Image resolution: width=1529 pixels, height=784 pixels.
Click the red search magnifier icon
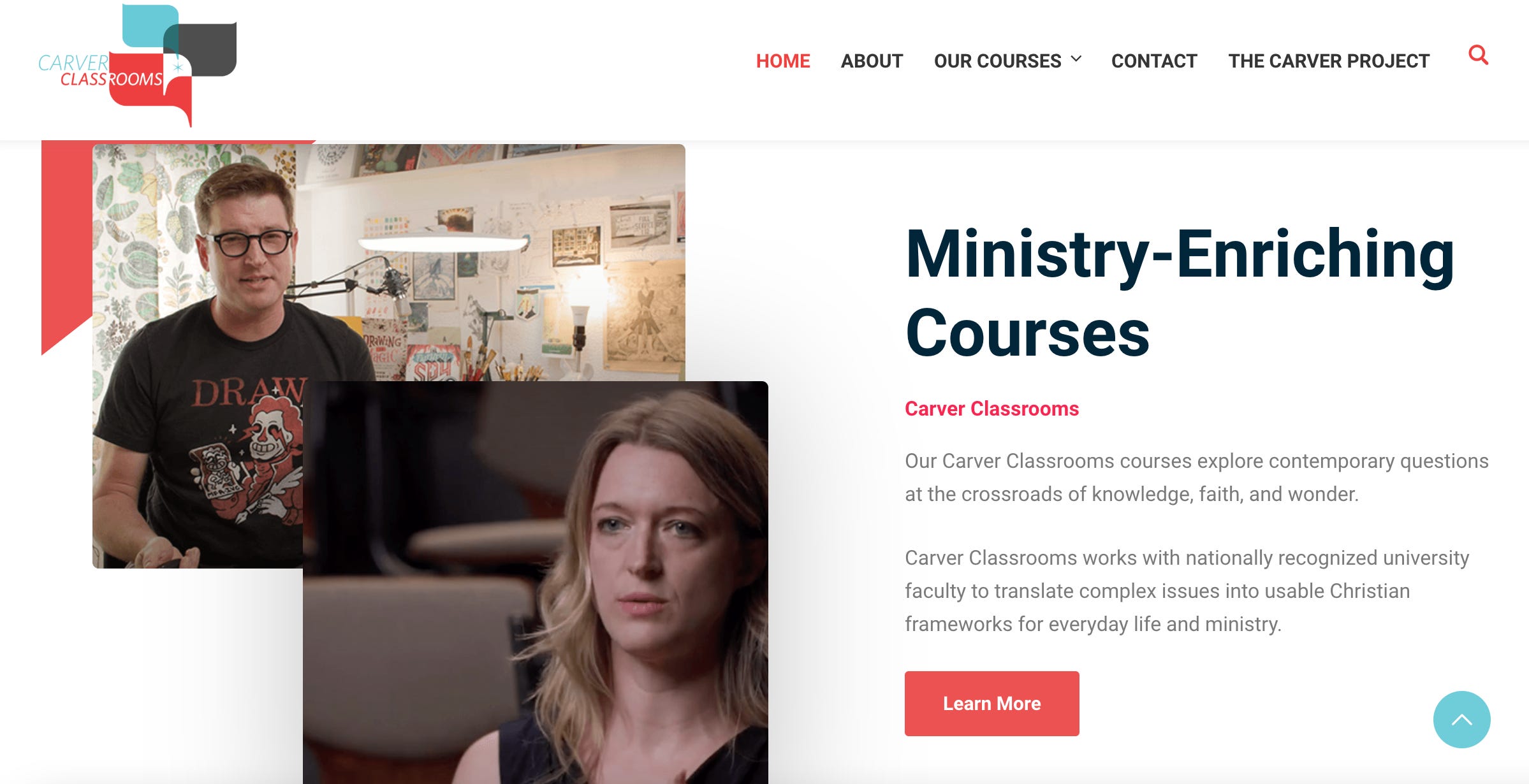(x=1478, y=55)
